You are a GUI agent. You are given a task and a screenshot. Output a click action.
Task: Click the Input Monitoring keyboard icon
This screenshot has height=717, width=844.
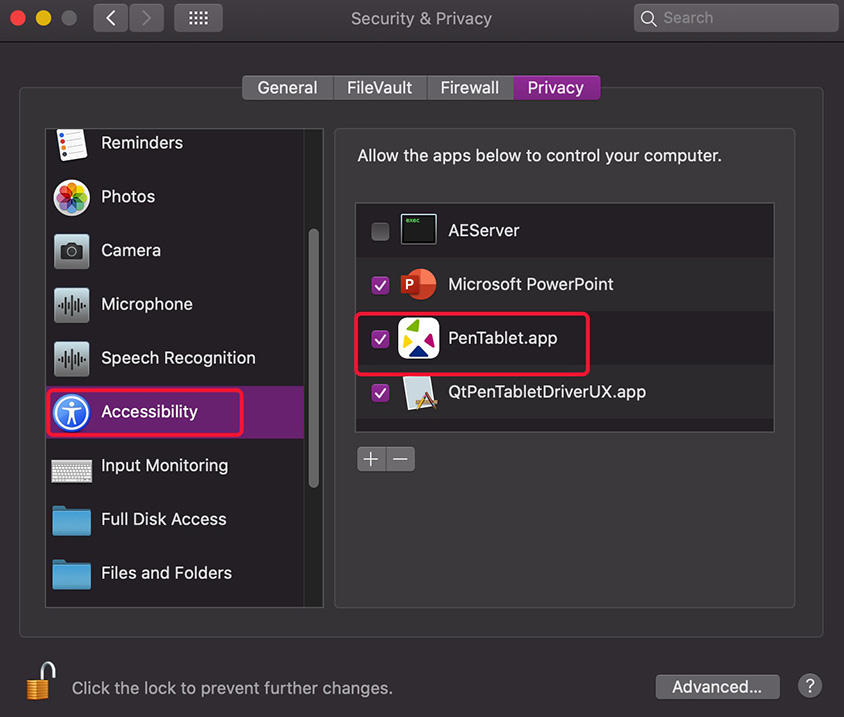point(72,471)
